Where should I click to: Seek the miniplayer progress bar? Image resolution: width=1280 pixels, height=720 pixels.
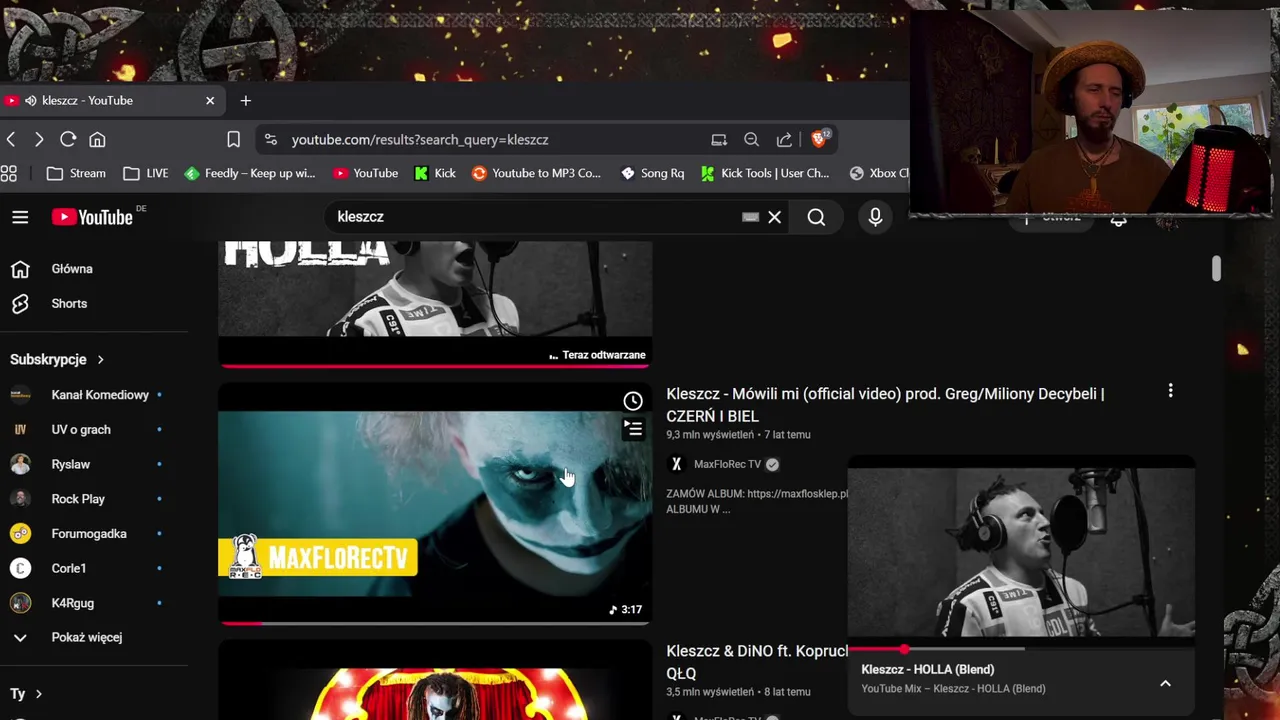tap(1021, 649)
